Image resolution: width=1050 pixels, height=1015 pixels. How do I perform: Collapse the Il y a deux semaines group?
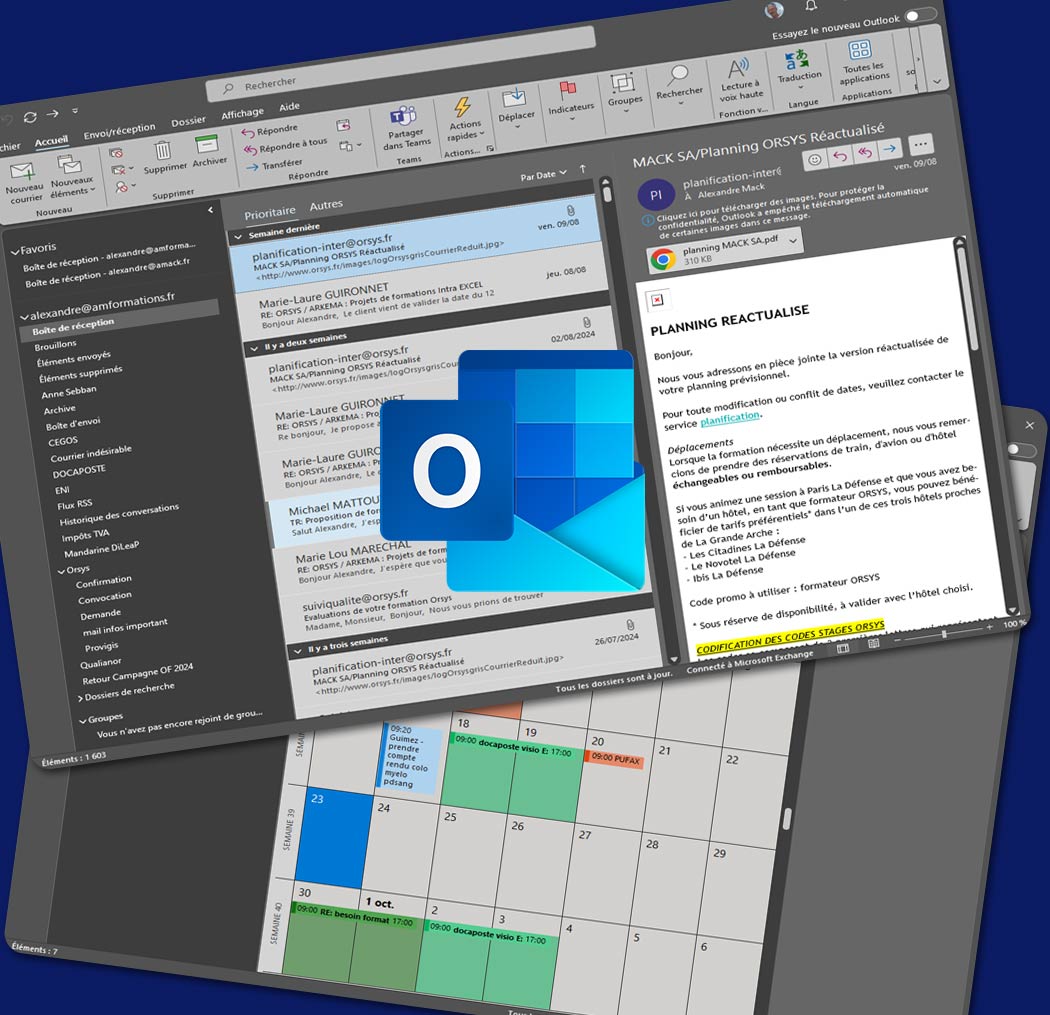click(x=254, y=348)
